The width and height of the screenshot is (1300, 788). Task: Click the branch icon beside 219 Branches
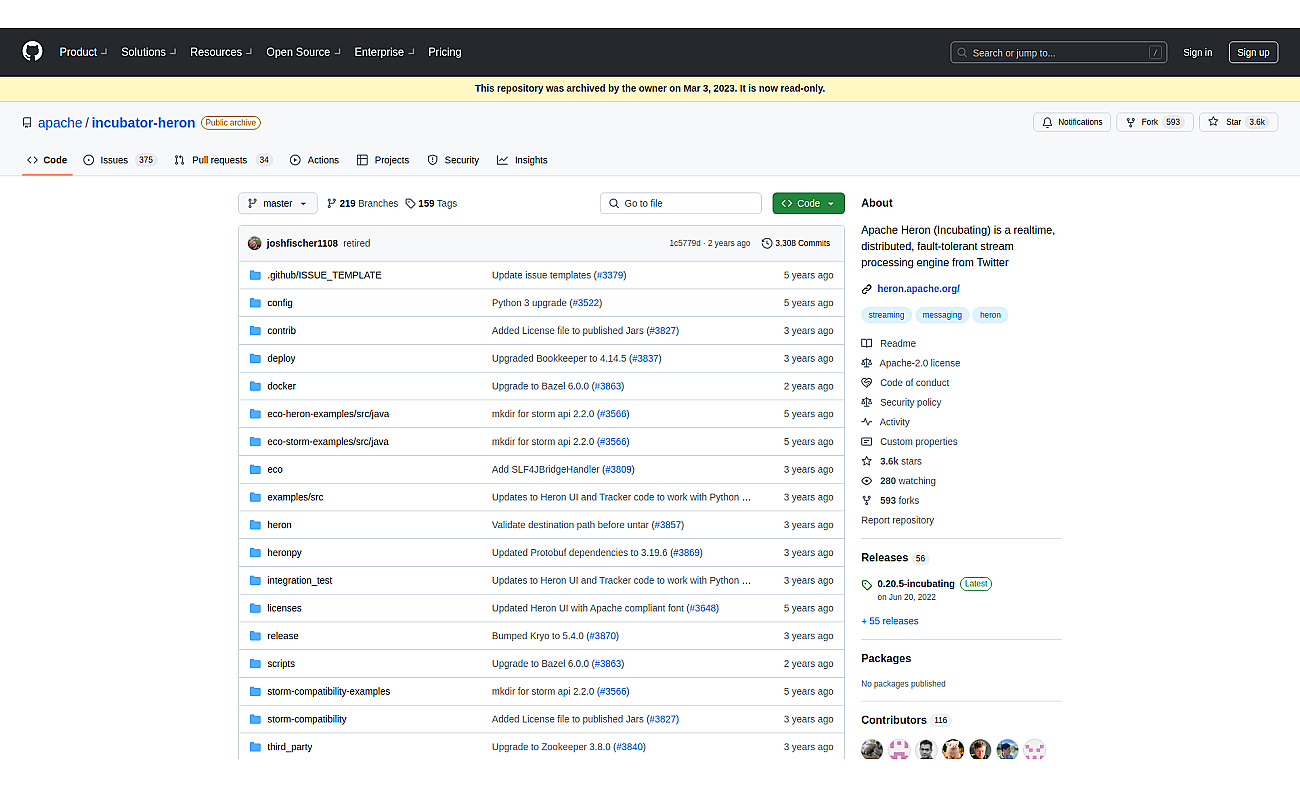pyautogui.click(x=332, y=203)
